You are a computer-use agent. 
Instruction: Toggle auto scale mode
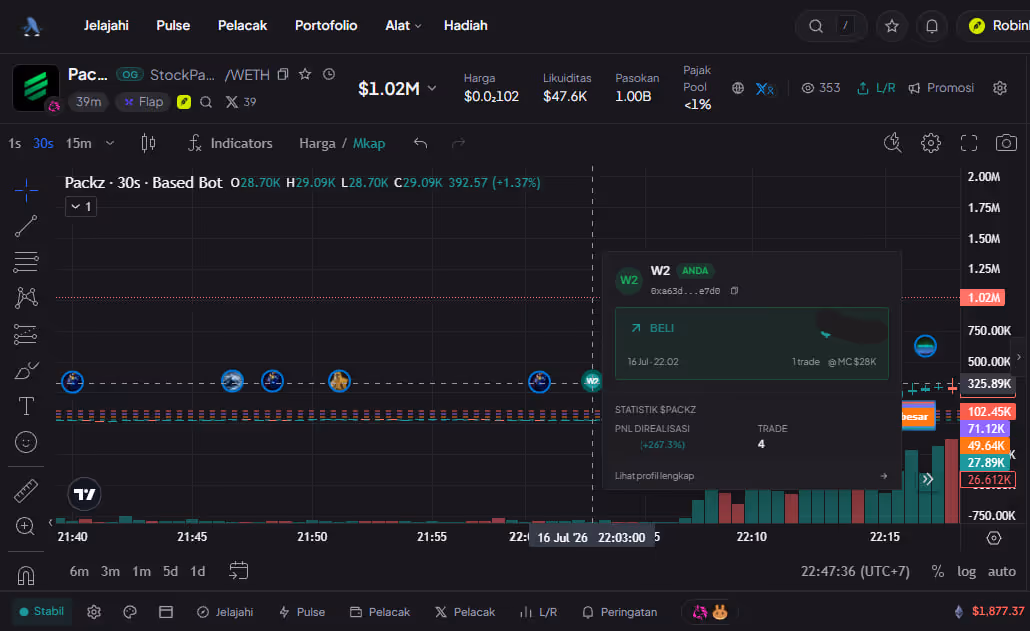pyautogui.click(x=1002, y=571)
